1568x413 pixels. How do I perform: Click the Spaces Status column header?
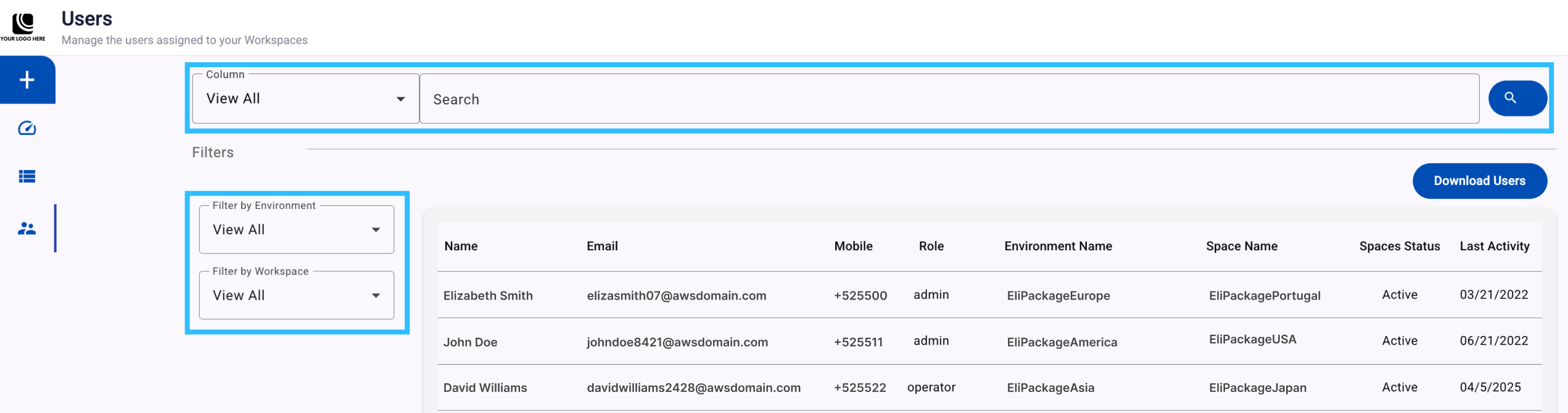(1399, 246)
